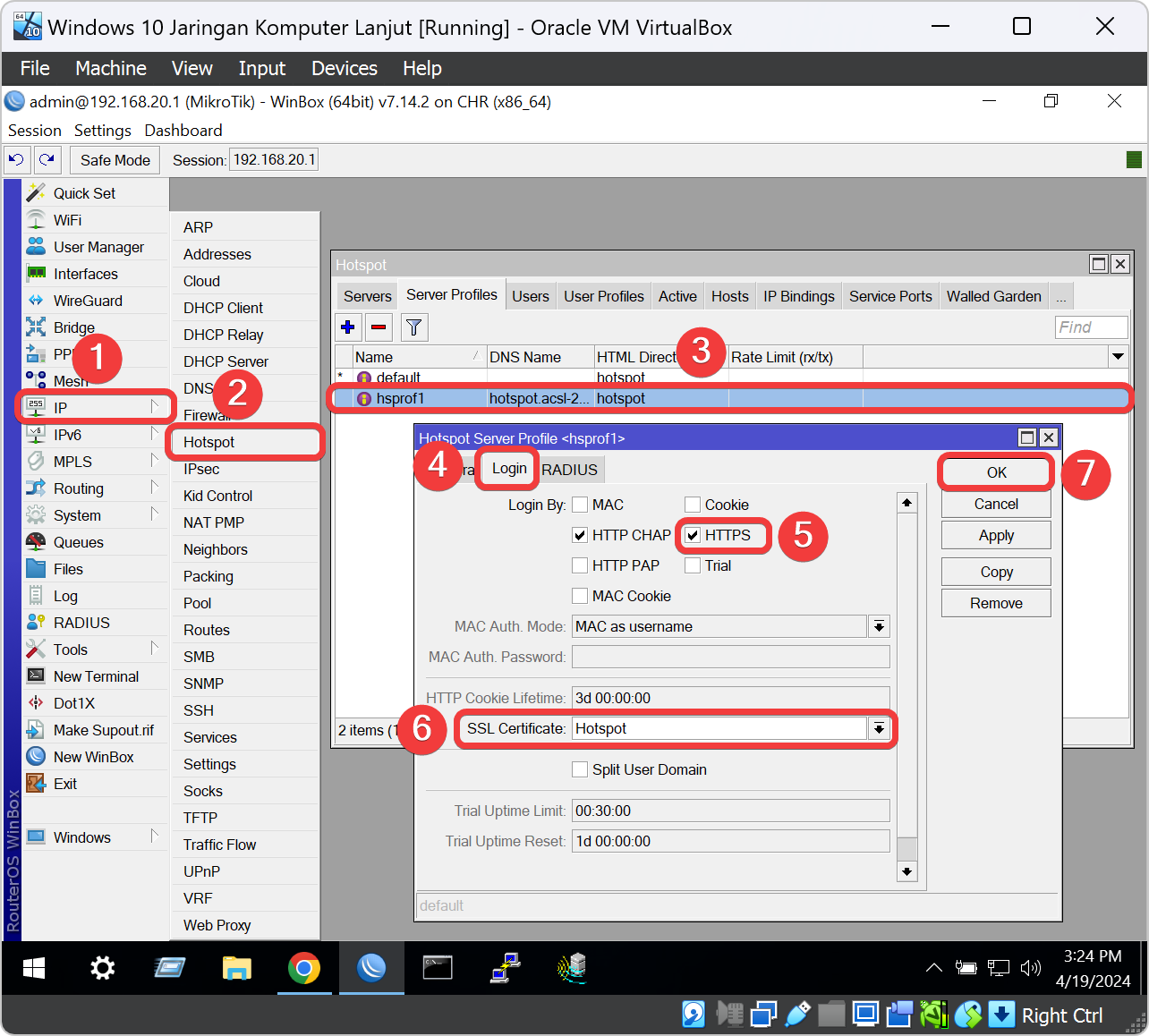Enable the Cookie login checkbox
The height and width of the screenshot is (1036, 1149).
[x=693, y=505]
